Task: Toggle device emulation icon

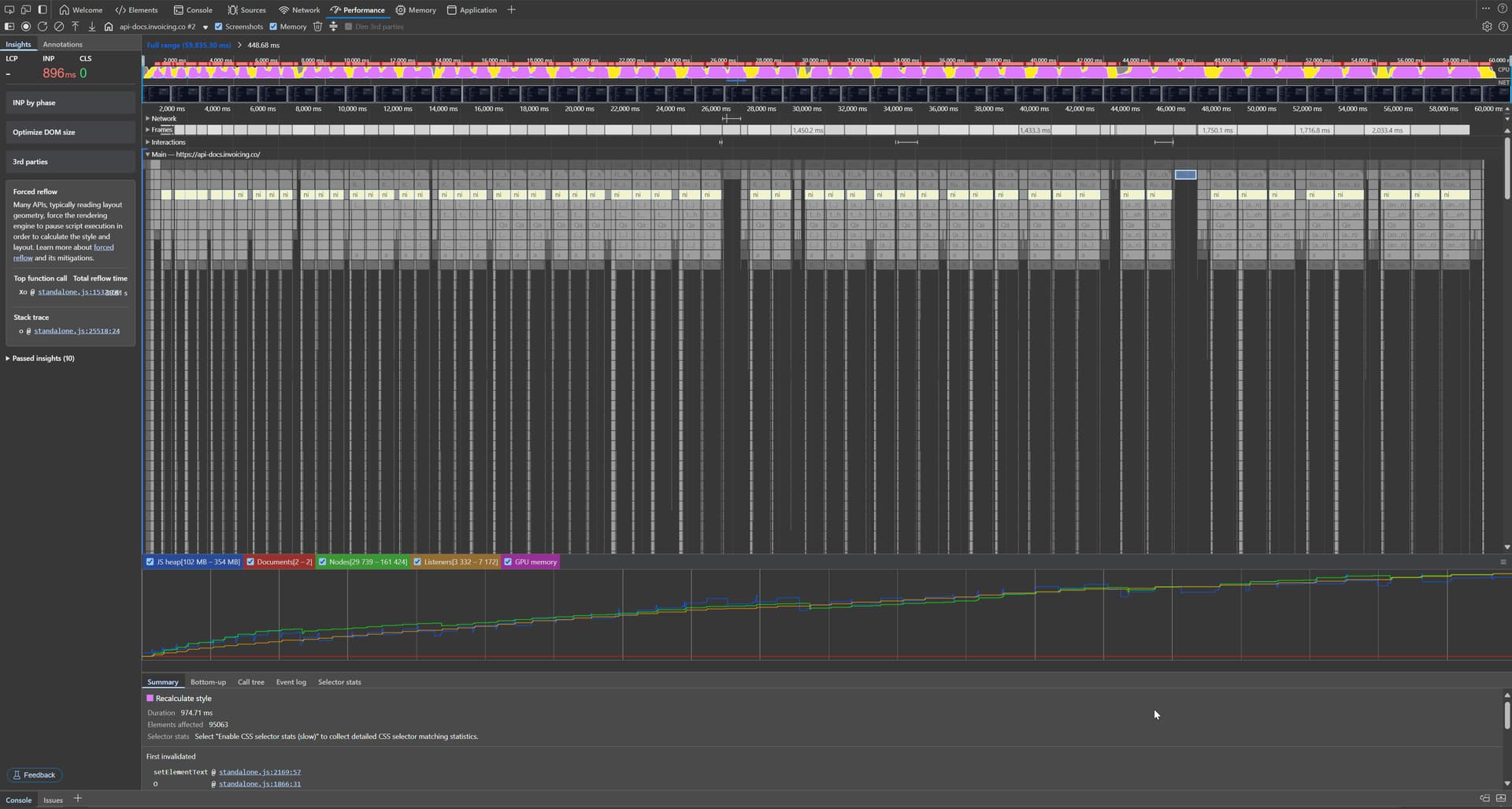Action: (x=26, y=9)
